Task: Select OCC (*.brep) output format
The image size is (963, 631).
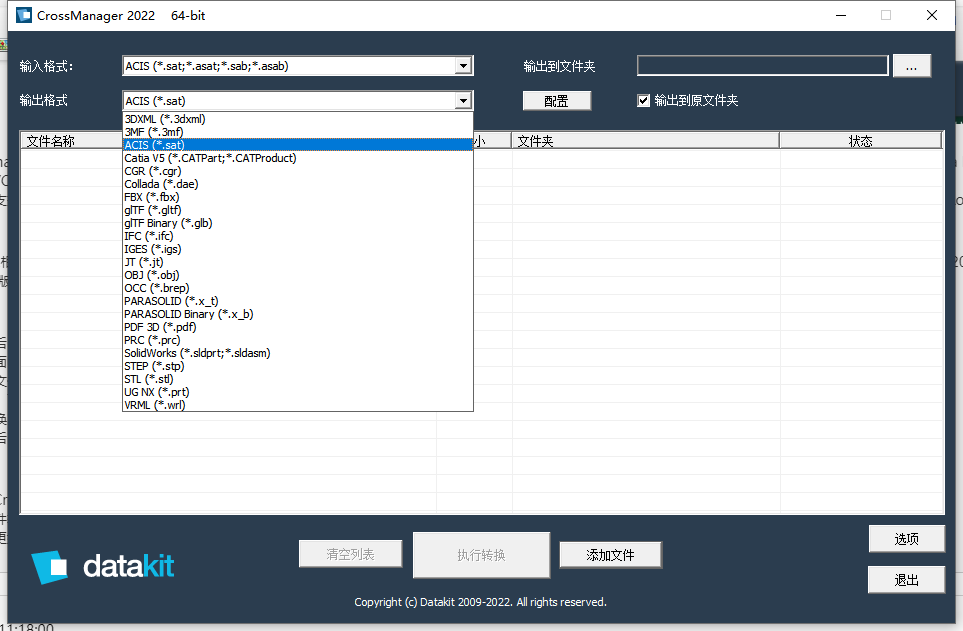Action: coord(298,288)
